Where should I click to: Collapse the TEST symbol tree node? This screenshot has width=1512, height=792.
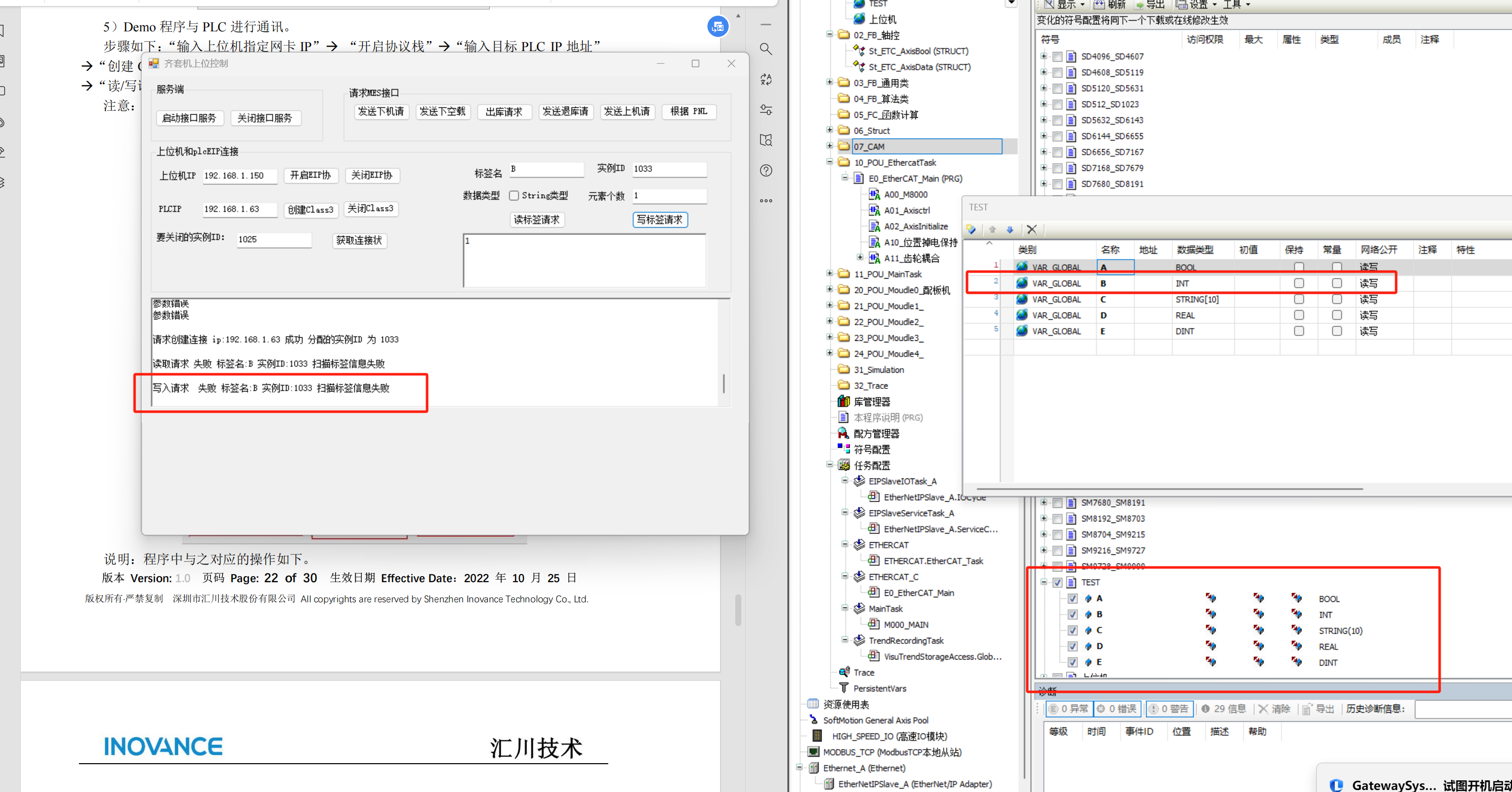(1043, 582)
